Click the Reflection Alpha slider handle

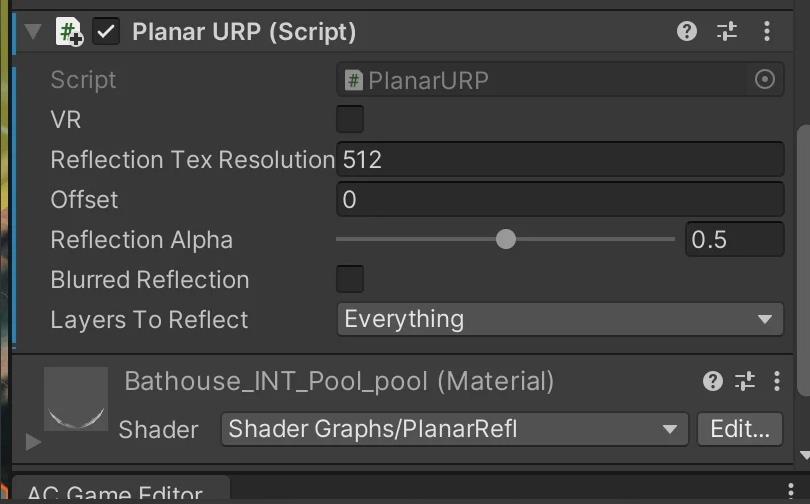pyautogui.click(x=506, y=239)
